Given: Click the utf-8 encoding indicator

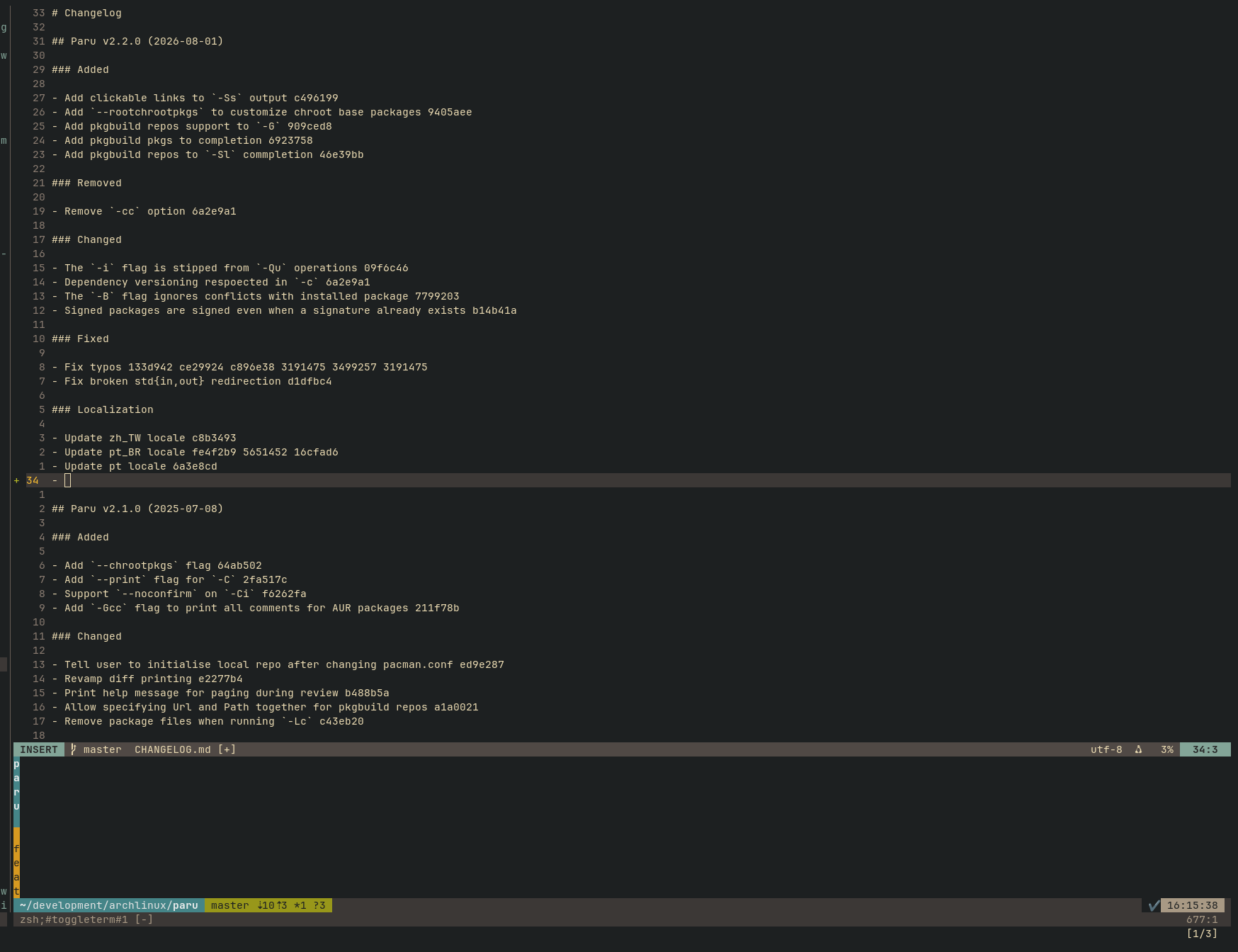Looking at the screenshot, I should coord(1106,749).
